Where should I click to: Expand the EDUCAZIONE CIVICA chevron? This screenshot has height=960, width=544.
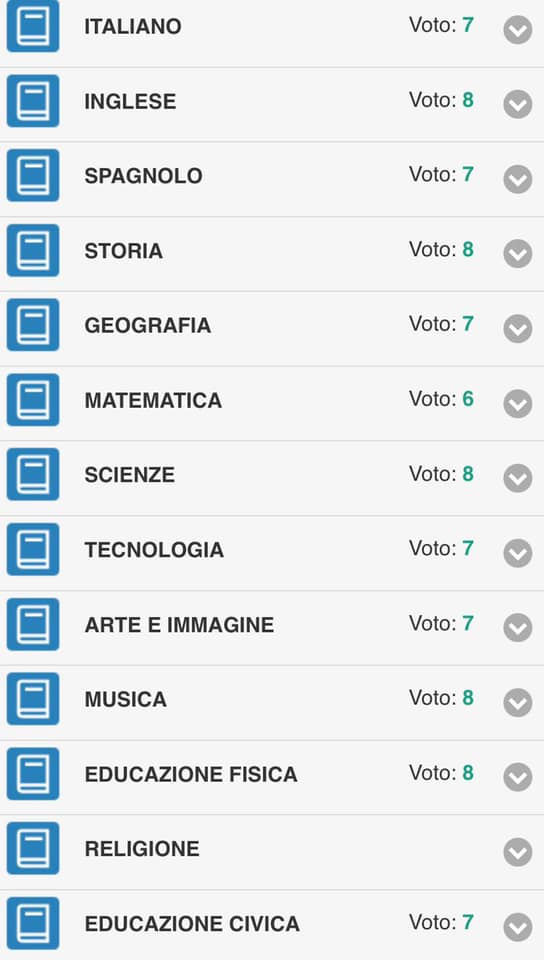pyautogui.click(x=518, y=927)
